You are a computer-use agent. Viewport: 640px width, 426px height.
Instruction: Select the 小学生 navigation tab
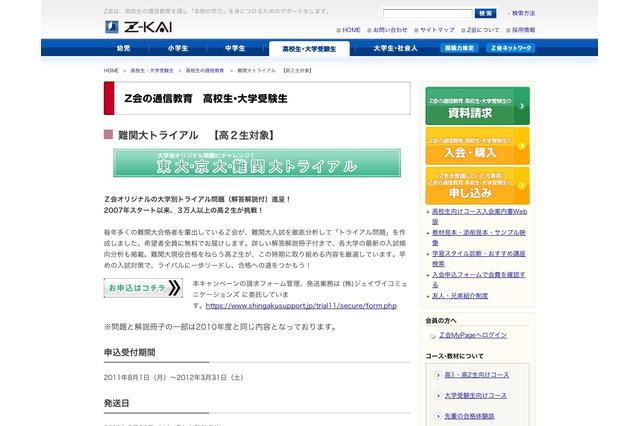[x=178, y=48]
